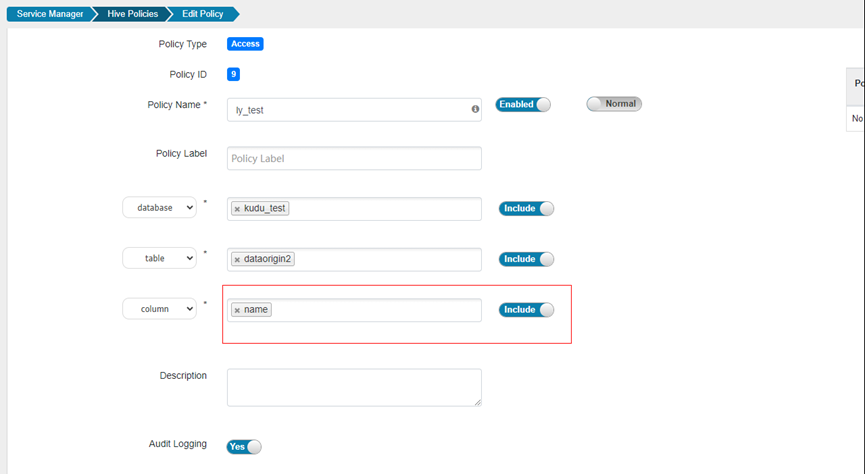
Task: Toggle the database Include switch
Action: 526,209
